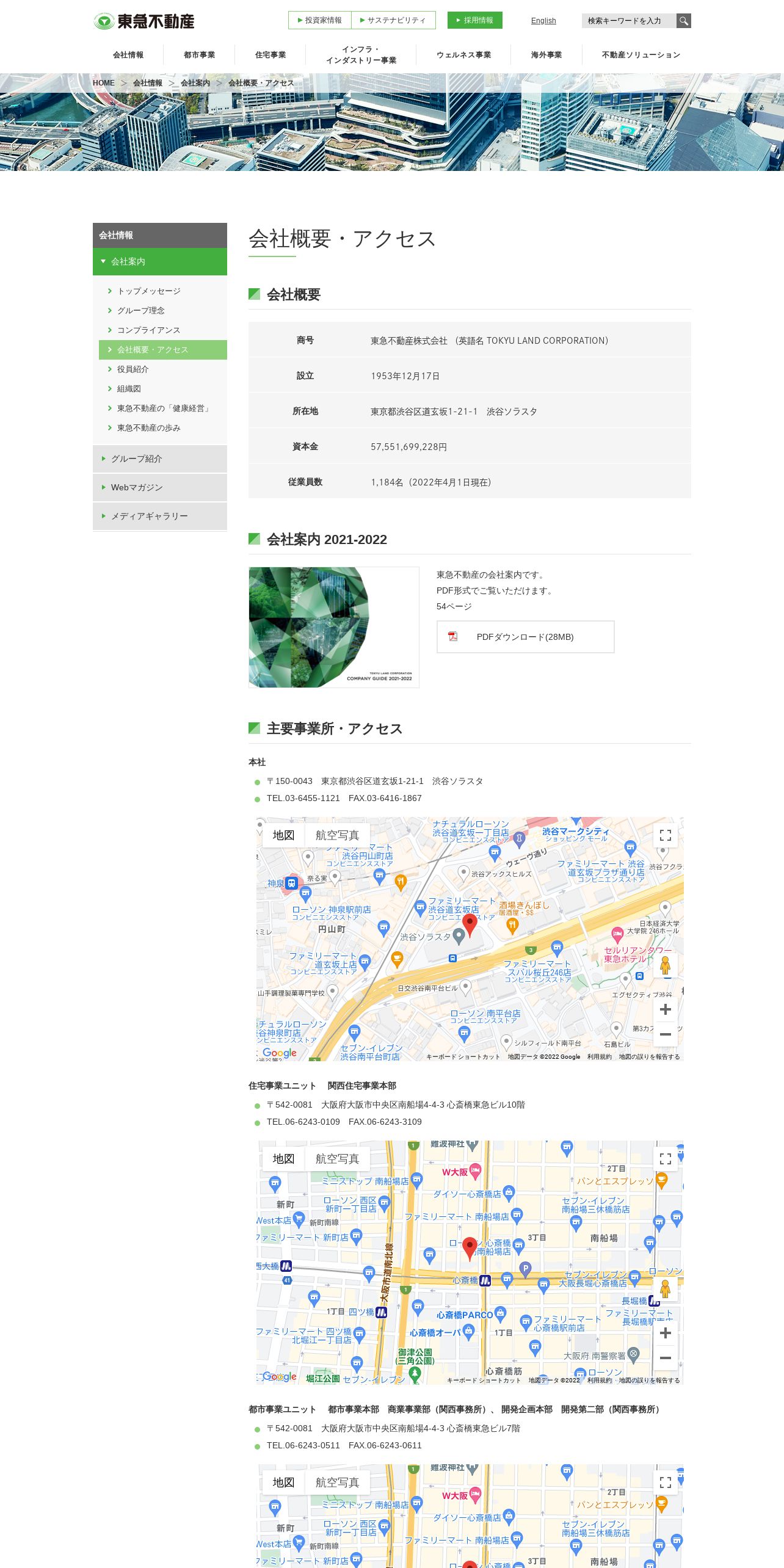784x1568 pixels.
Task: Open 役員紹介 in sidebar
Action: (x=133, y=369)
